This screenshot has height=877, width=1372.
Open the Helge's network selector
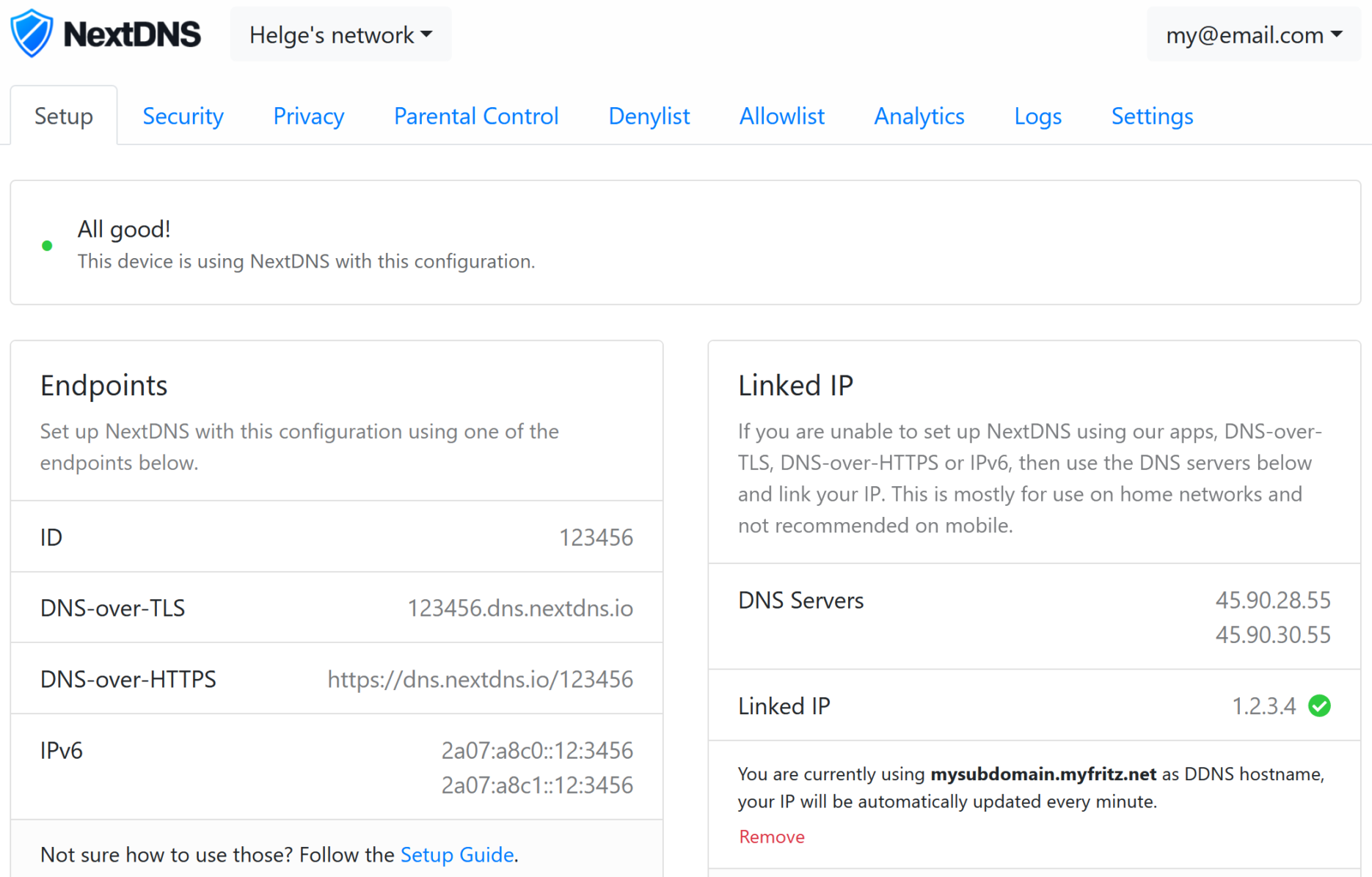340,34
